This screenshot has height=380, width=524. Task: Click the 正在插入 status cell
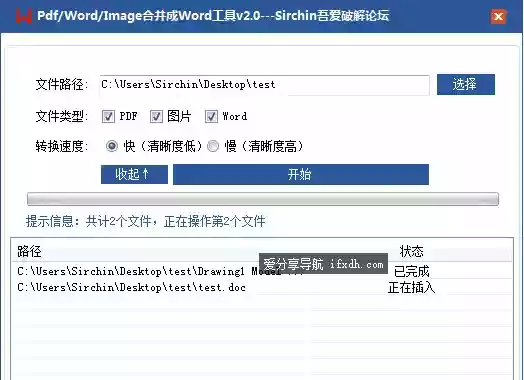click(x=411, y=287)
